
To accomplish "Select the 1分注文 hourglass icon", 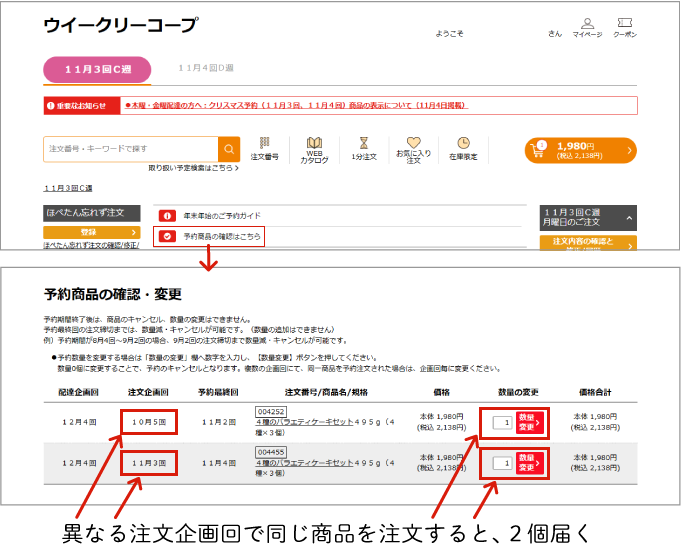I will click(364, 149).
